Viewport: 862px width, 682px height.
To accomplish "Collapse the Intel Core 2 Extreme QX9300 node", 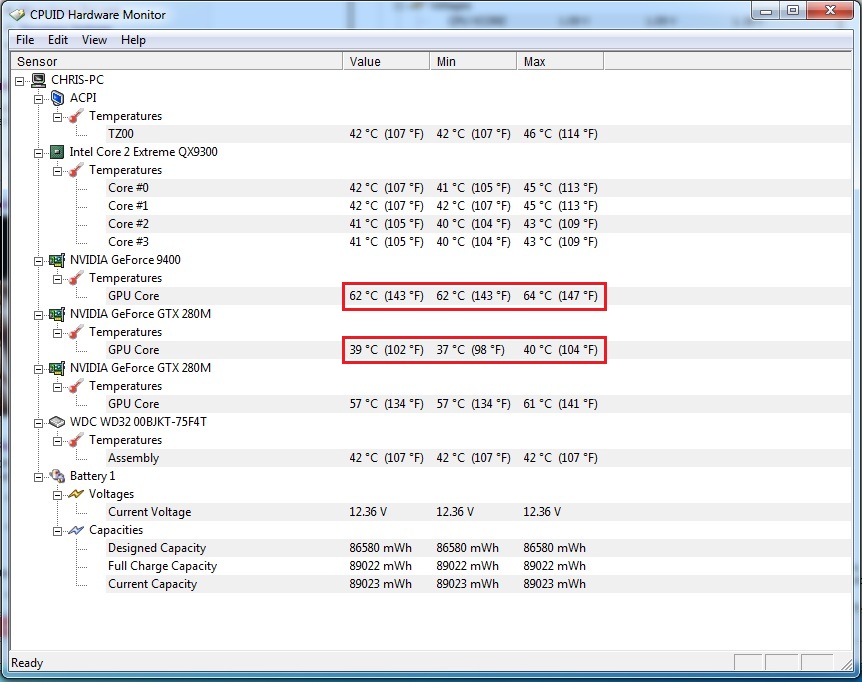I will pos(38,153).
